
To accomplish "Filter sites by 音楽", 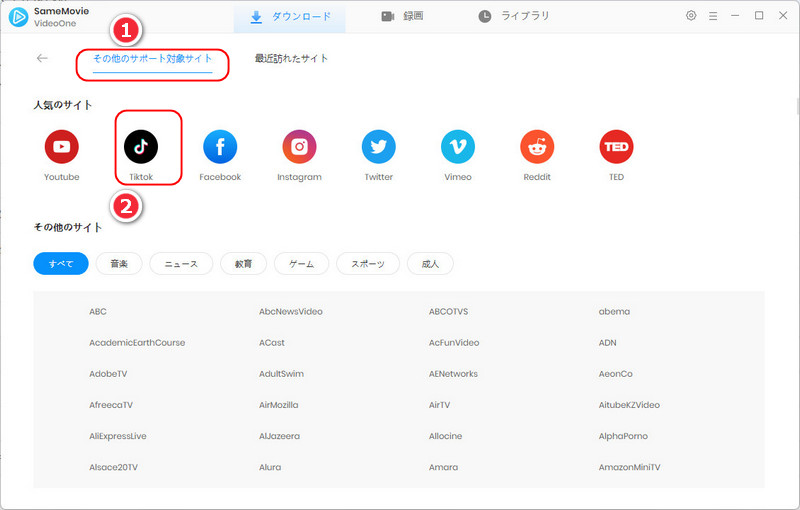I will coord(119,264).
